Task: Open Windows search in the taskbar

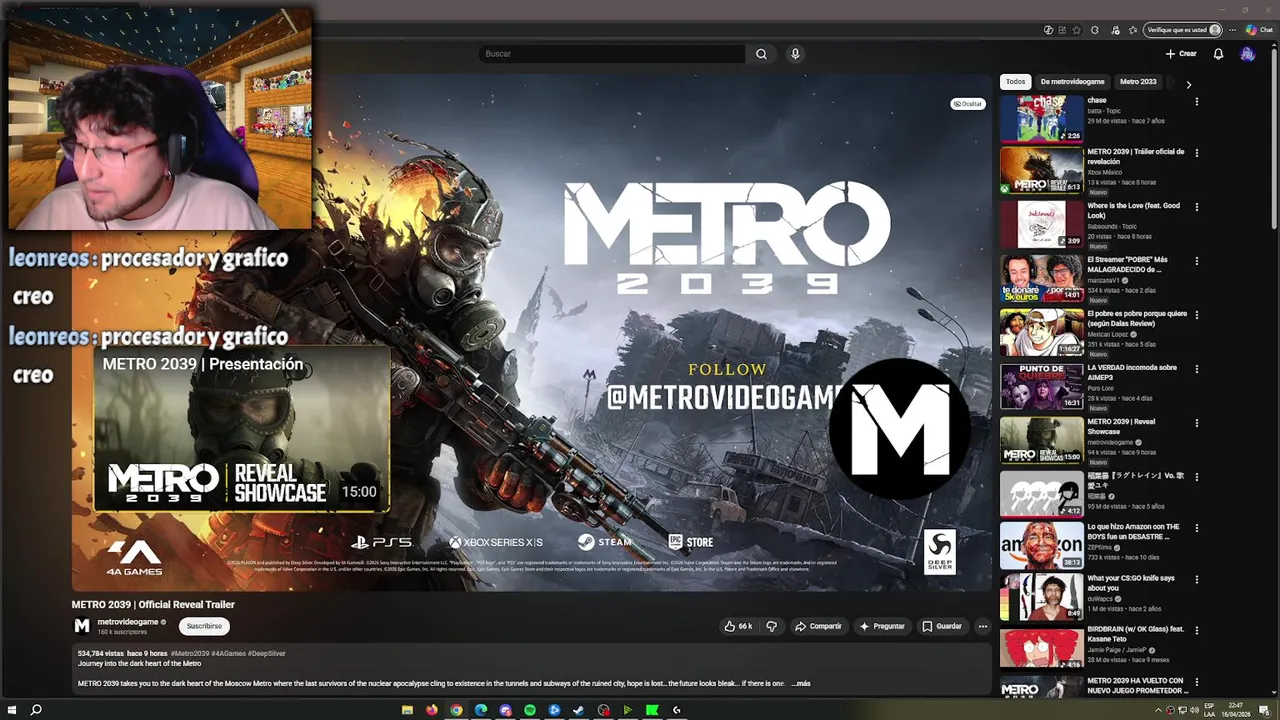Action: pyautogui.click(x=36, y=710)
